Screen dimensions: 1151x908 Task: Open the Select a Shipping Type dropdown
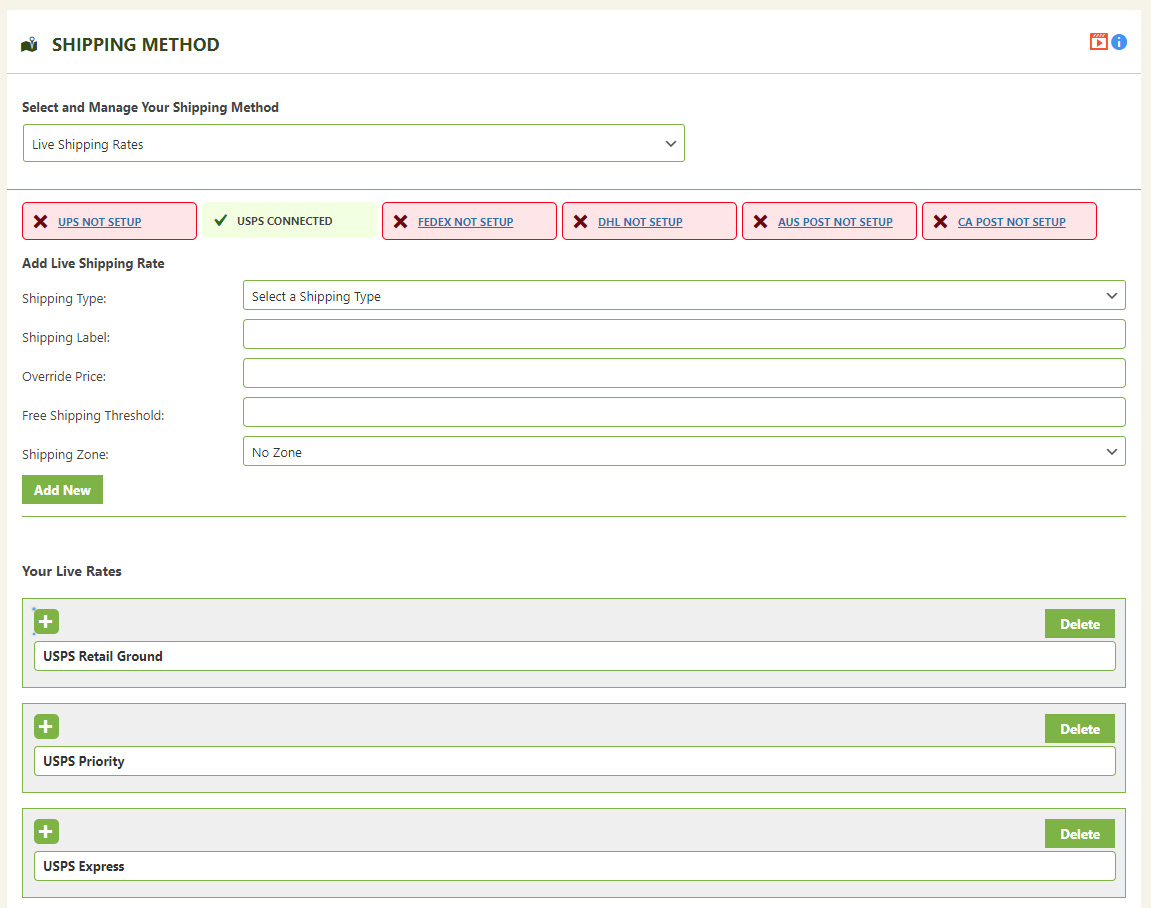point(684,296)
